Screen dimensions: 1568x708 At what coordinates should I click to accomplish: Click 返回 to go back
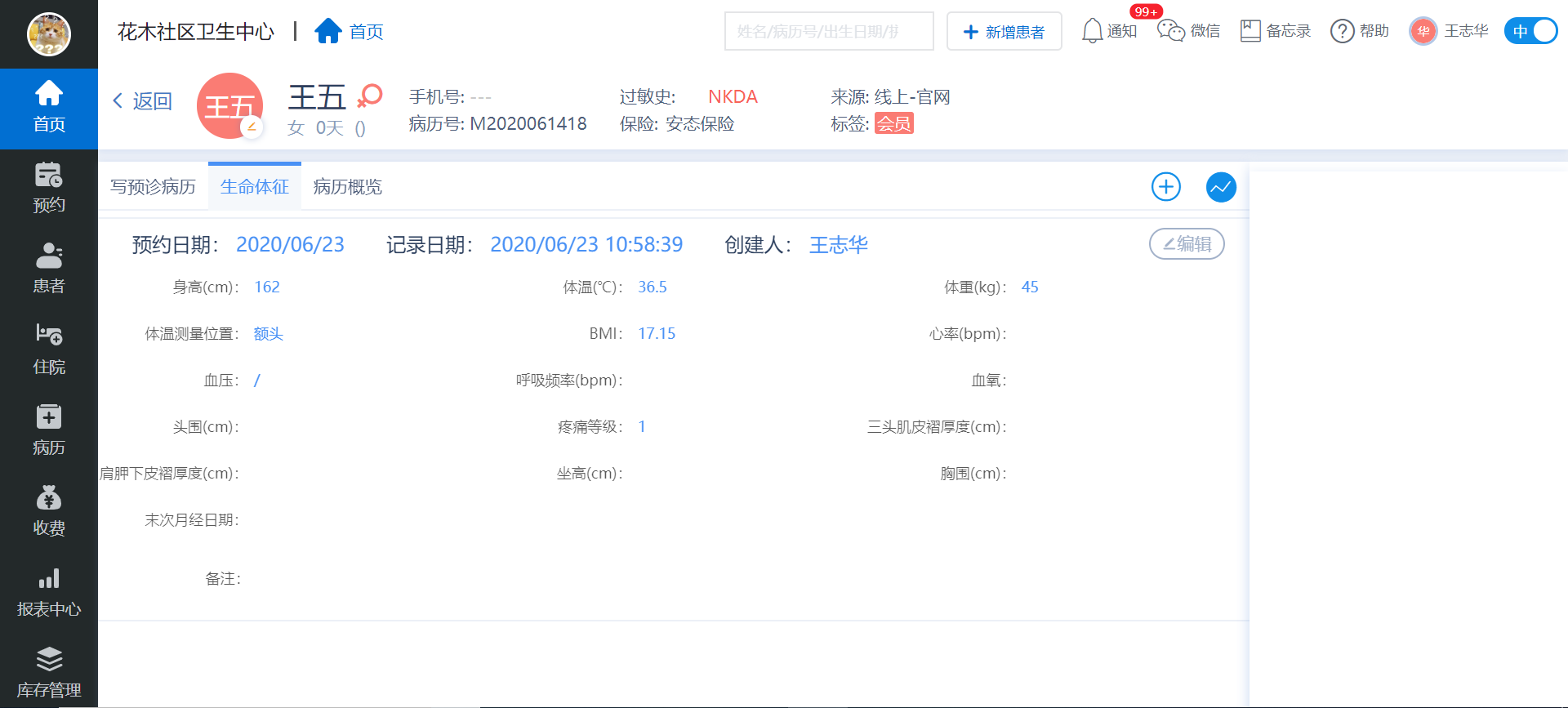pos(142,101)
